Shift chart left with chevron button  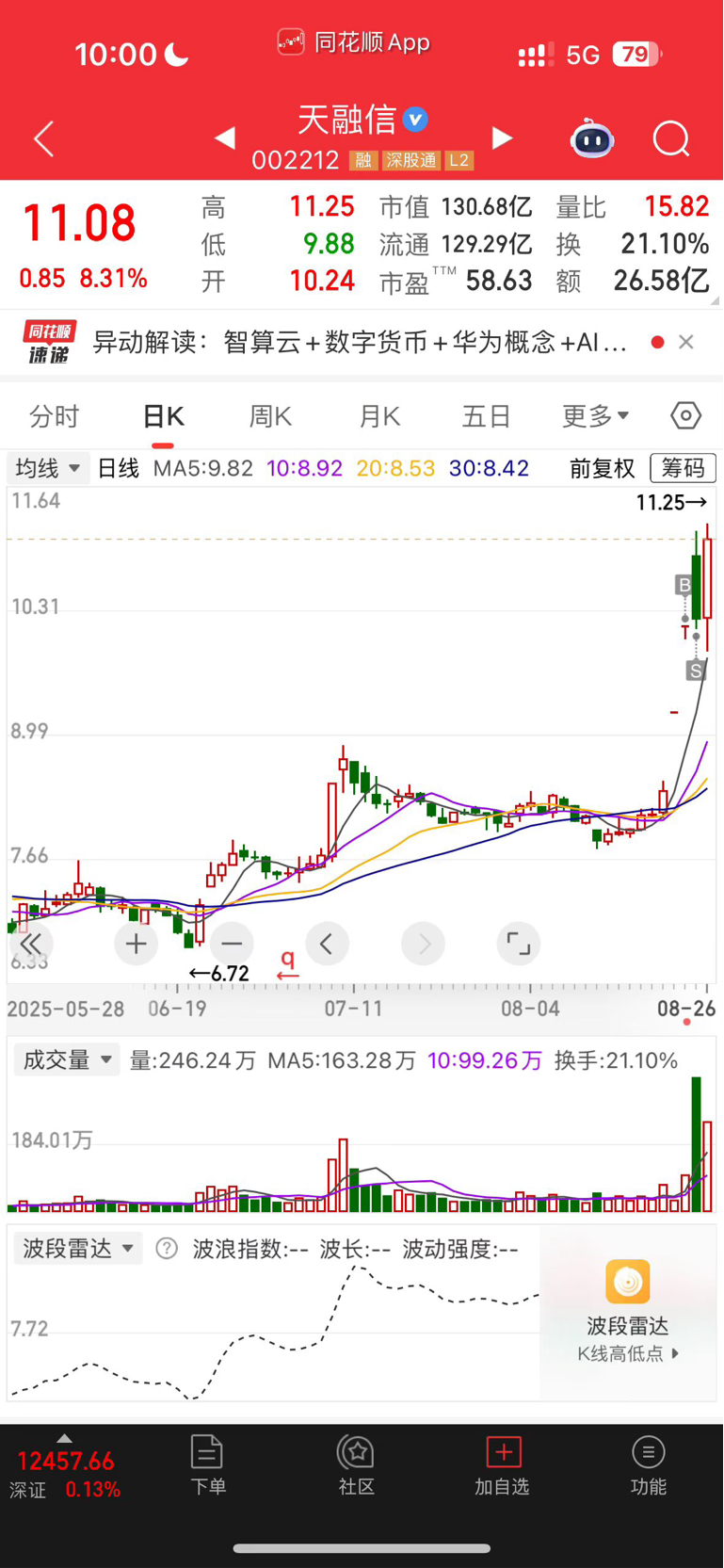(x=327, y=944)
